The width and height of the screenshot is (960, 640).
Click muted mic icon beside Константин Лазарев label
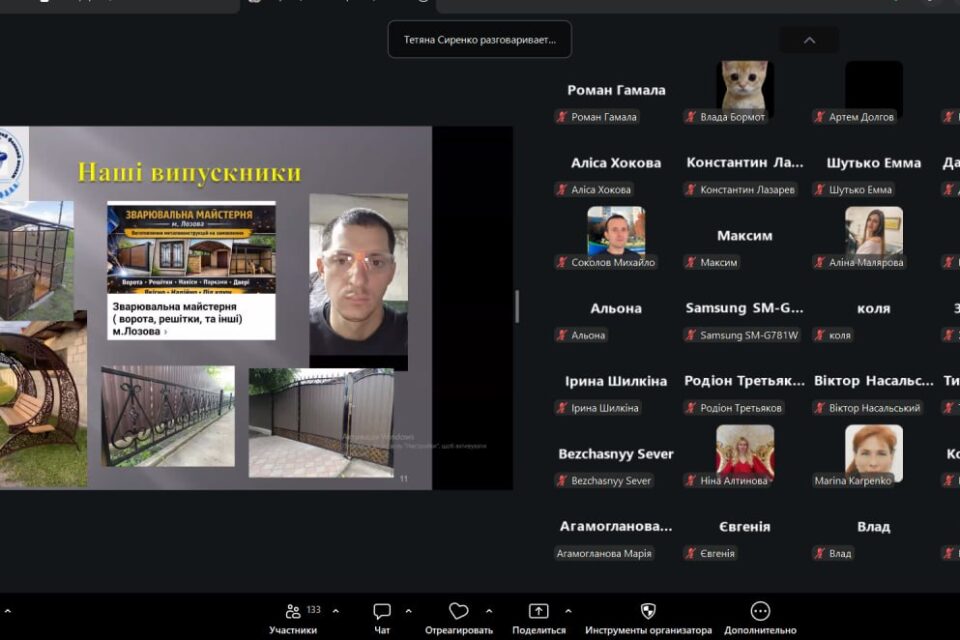(x=691, y=190)
